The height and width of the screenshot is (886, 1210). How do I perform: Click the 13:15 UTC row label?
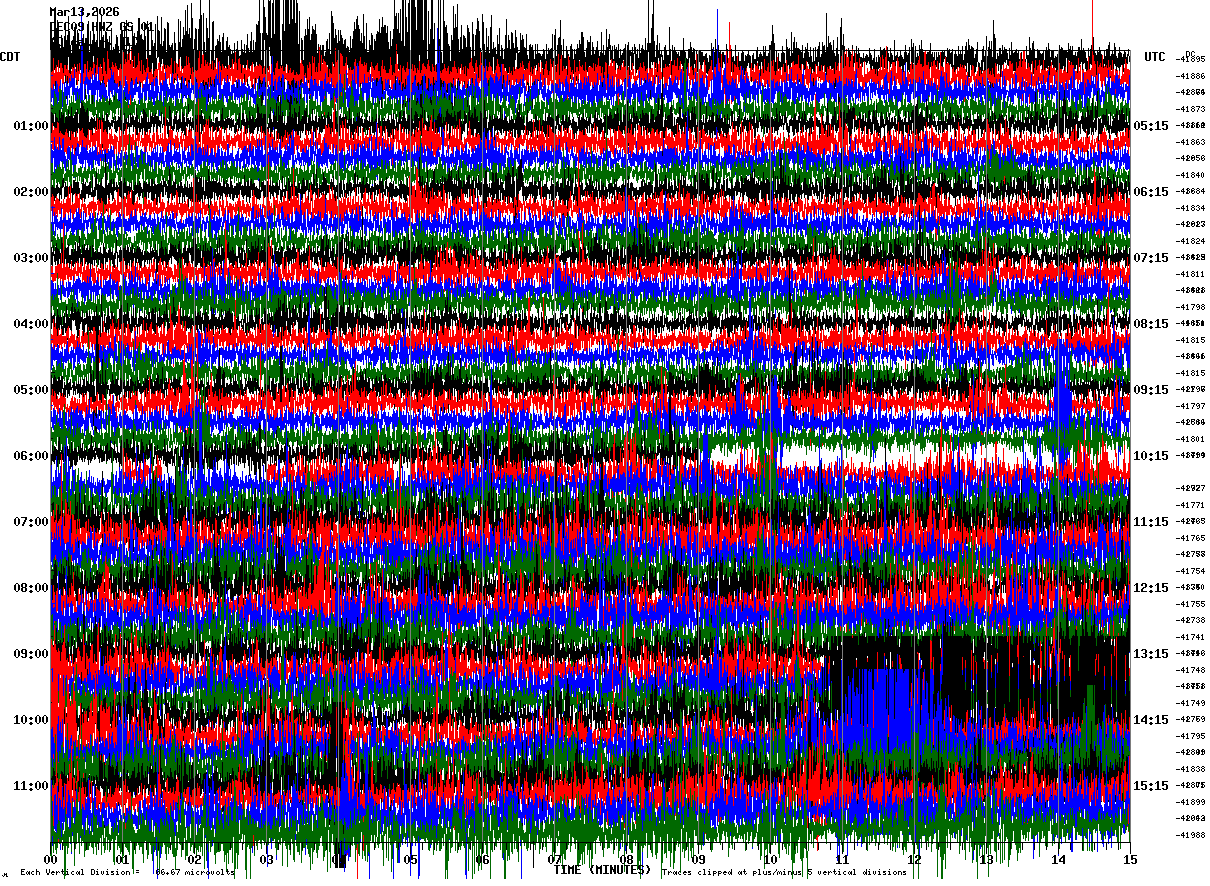click(x=1151, y=654)
